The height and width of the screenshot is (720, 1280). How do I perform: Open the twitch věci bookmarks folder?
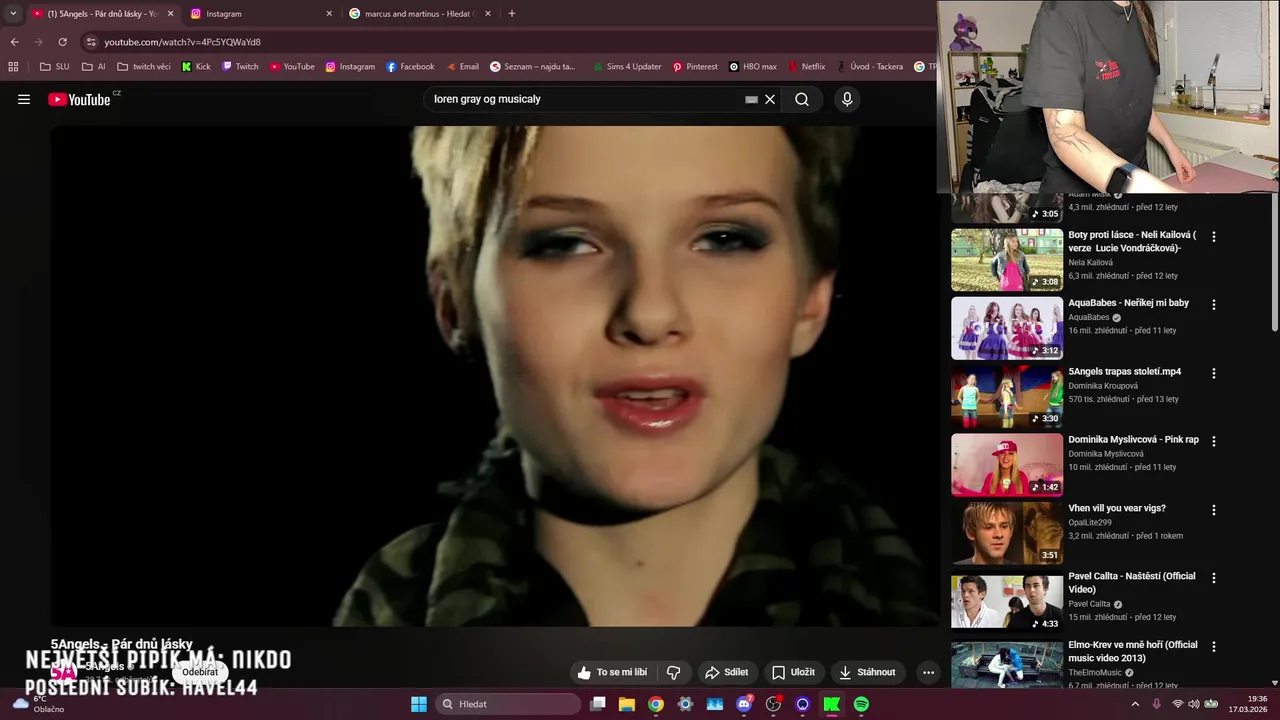(144, 67)
